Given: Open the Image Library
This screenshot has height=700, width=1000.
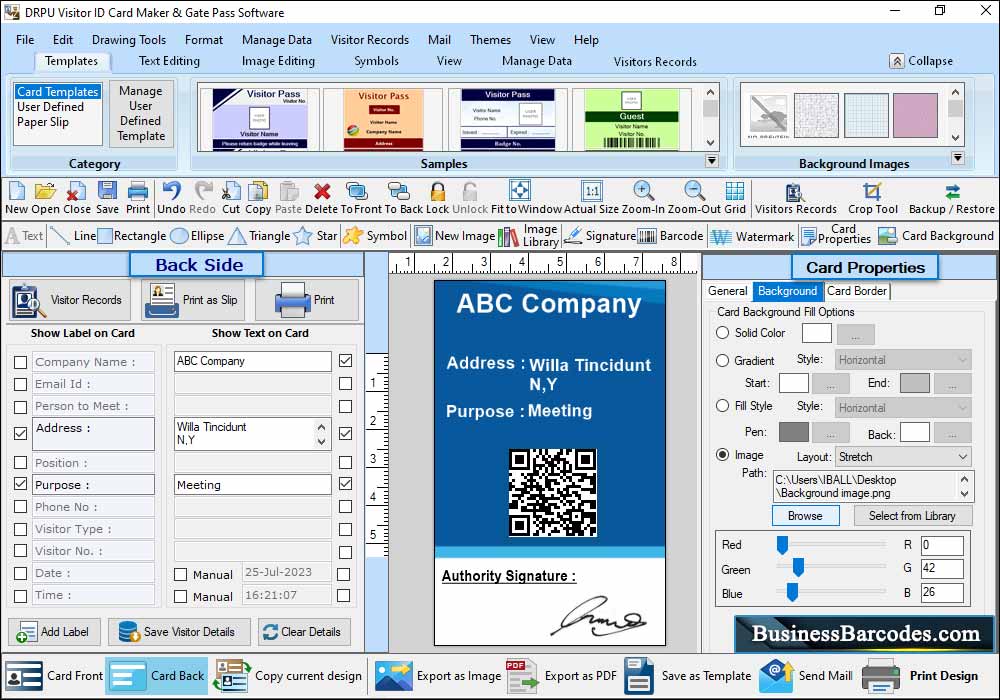Looking at the screenshot, I should pos(529,236).
